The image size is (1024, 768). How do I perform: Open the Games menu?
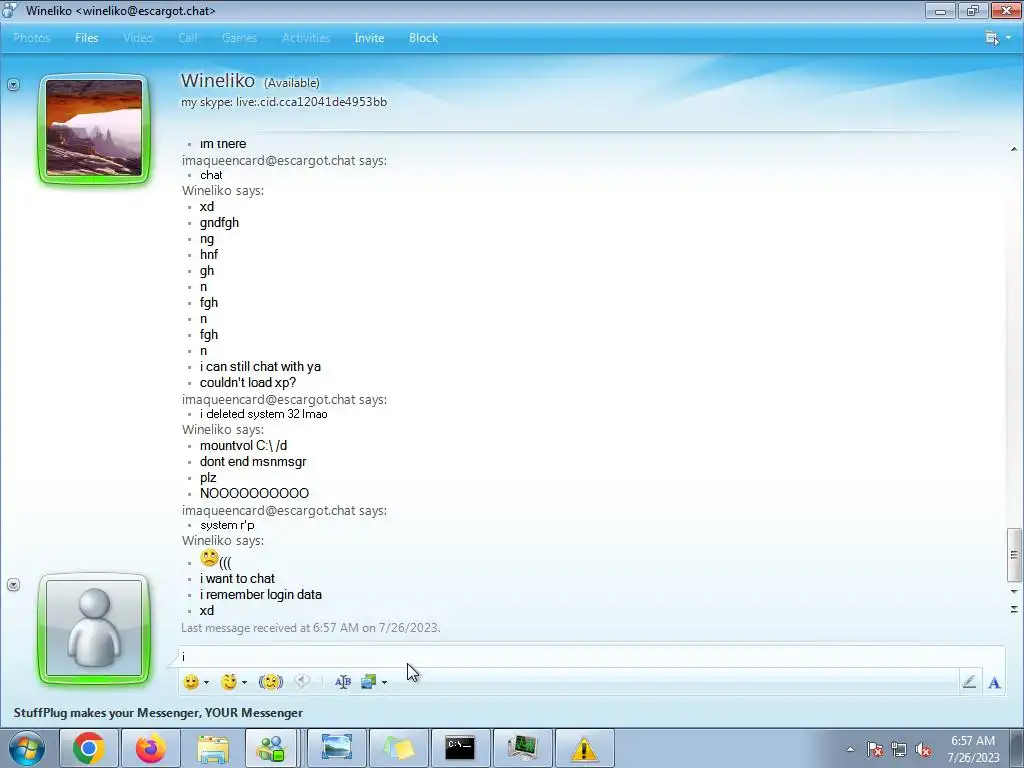coord(239,38)
